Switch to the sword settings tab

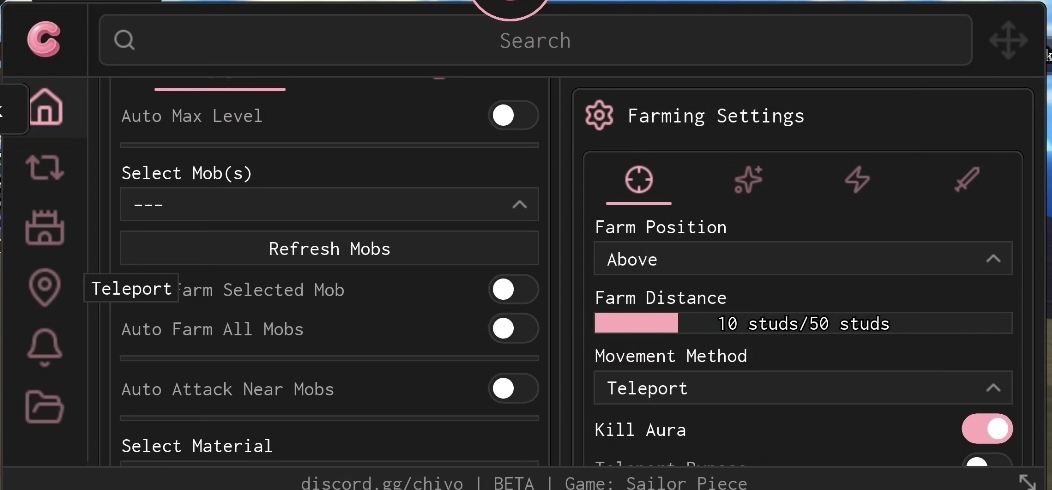pyautogui.click(x=966, y=180)
